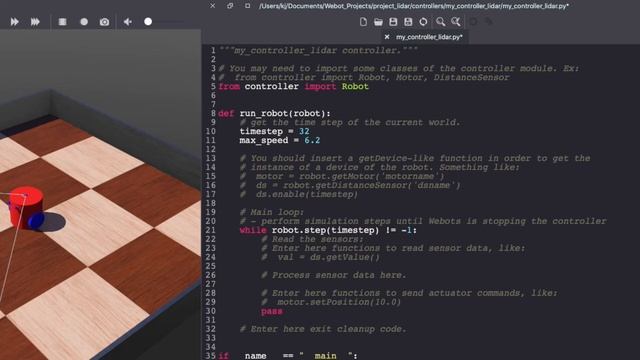Screen dimensions: 640x360
Task: Mute the simulation sound with speaker icon
Action: coord(128,22)
